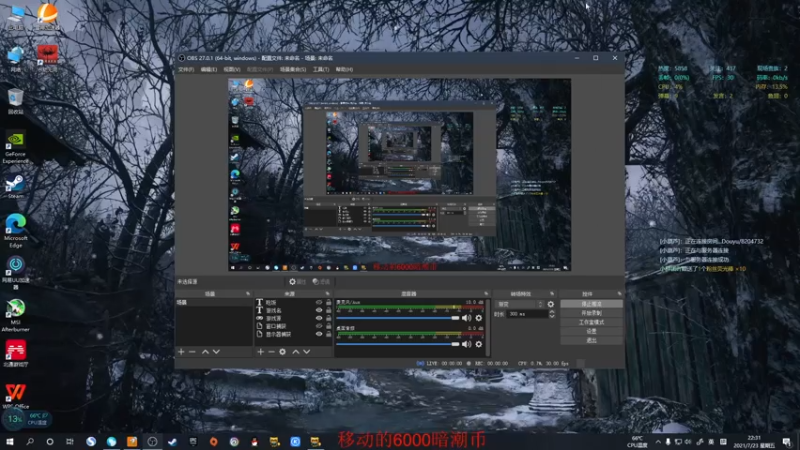Click source Properties gear button above panels
This screenshot has height=450, width=800.
[297, 282]
